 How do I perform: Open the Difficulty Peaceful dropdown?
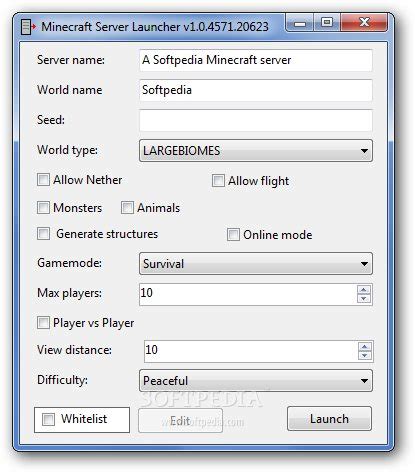256,381
